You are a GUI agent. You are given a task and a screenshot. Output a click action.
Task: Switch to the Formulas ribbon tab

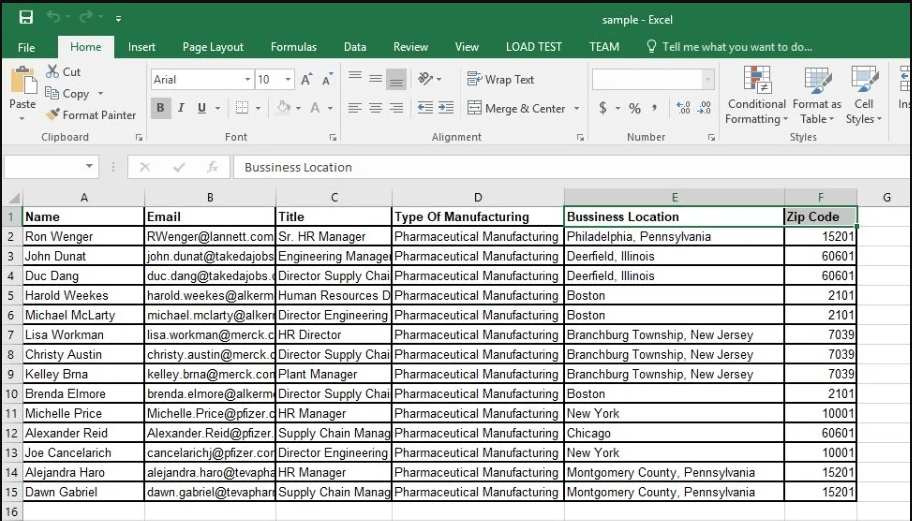293,47
